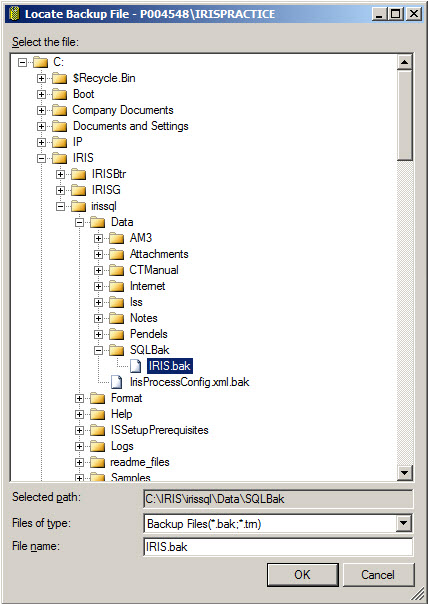Click the CTManual folder icon
Viewport: 428px width, 604px height.
point(116,270)
